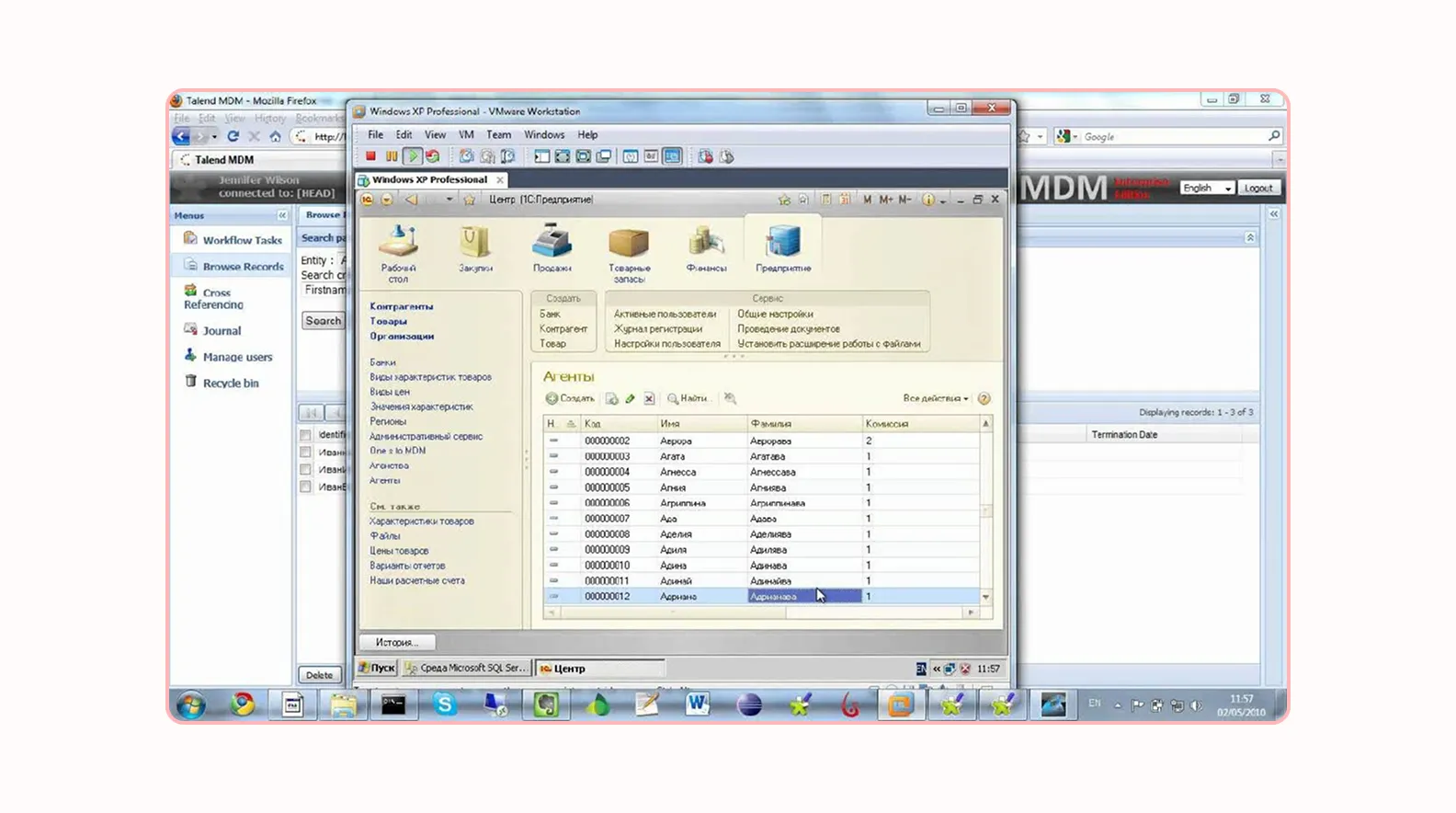
Task: Click the Take Snapshot icon in VMware toolbar
Action: 467,156
